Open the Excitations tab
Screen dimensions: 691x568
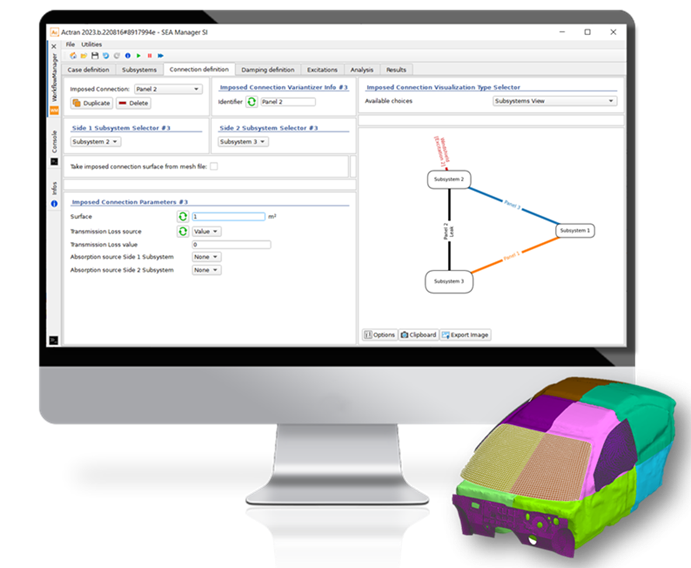point(322,70)
